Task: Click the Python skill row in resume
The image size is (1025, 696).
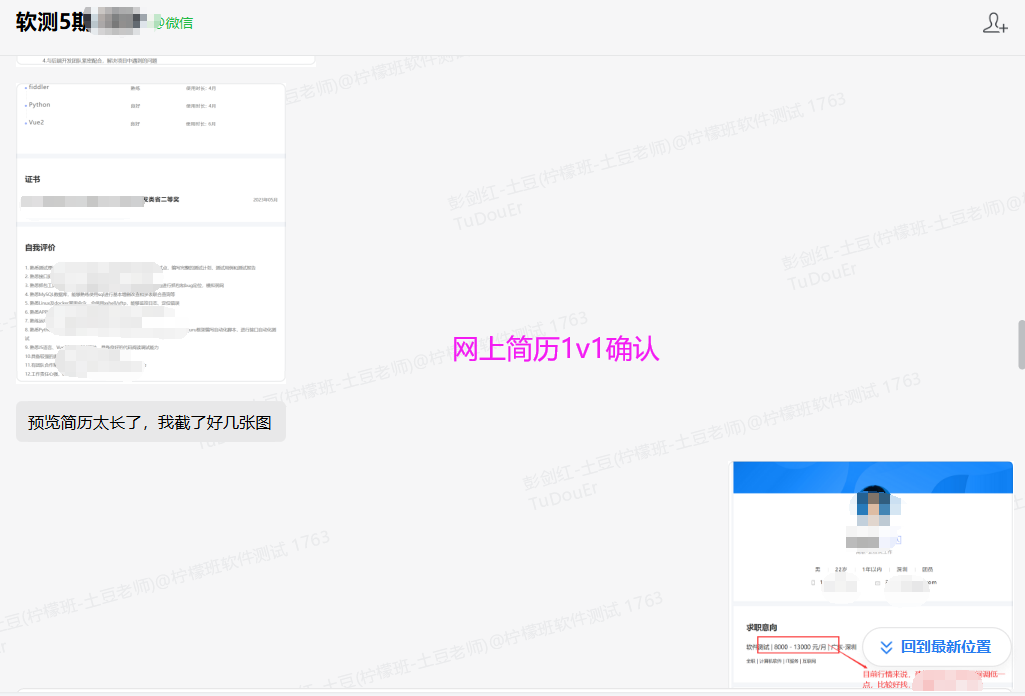Action: [x=40, y=105]
